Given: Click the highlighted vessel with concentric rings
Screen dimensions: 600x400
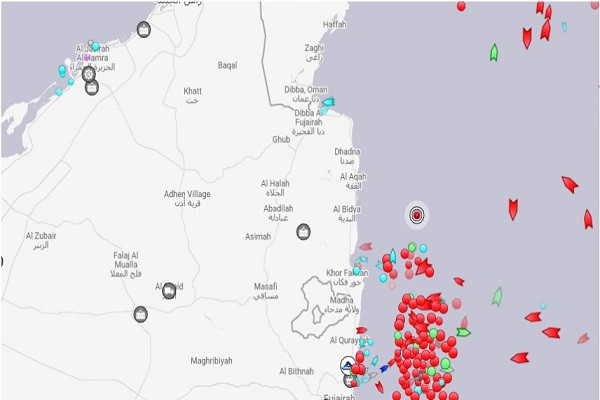Looking at the screenshot, I should click(417, 214).
